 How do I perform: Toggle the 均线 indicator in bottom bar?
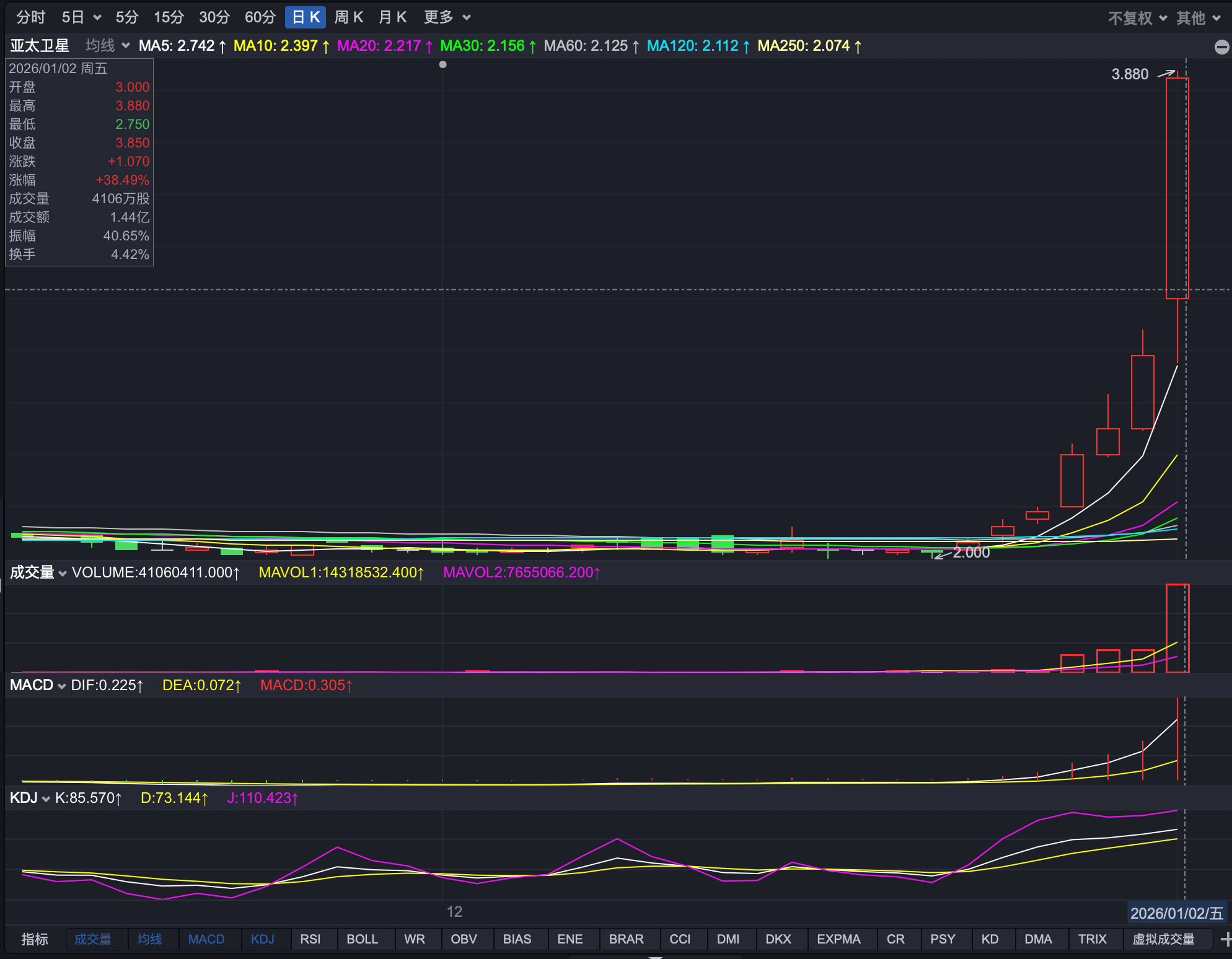pos(149,939)
